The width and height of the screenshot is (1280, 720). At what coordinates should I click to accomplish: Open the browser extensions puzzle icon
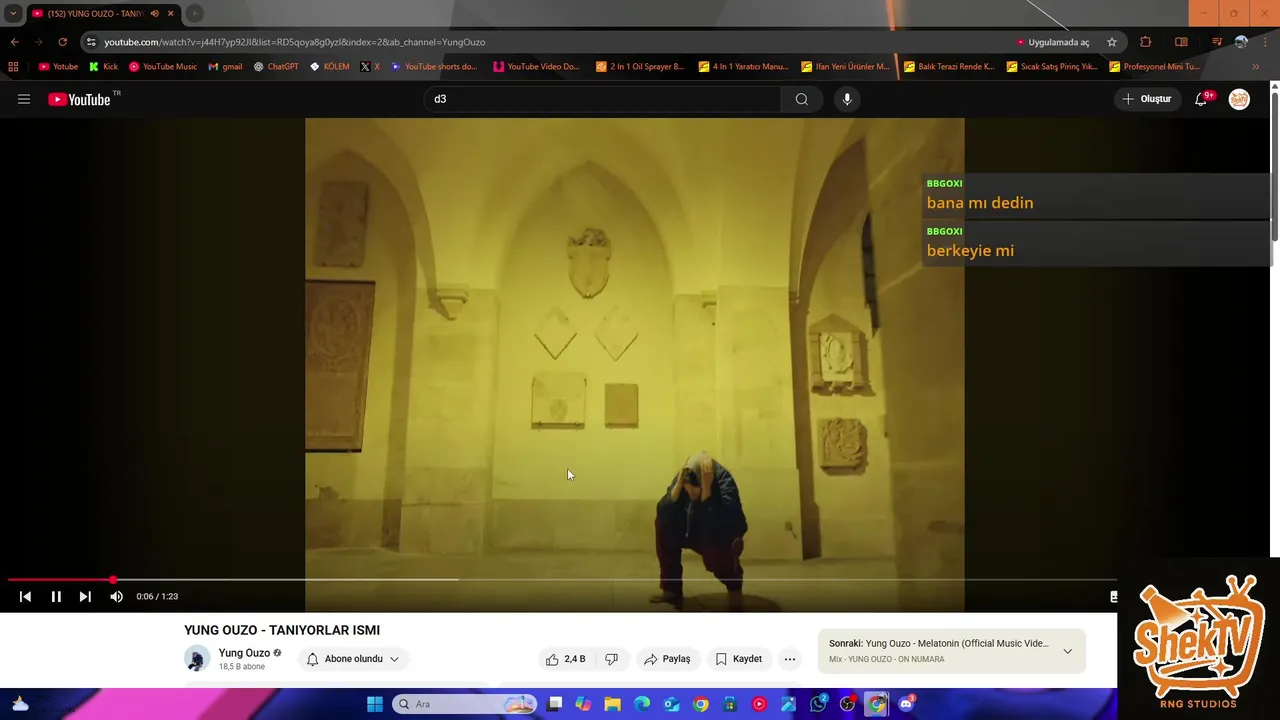(x=1145, y=42)
